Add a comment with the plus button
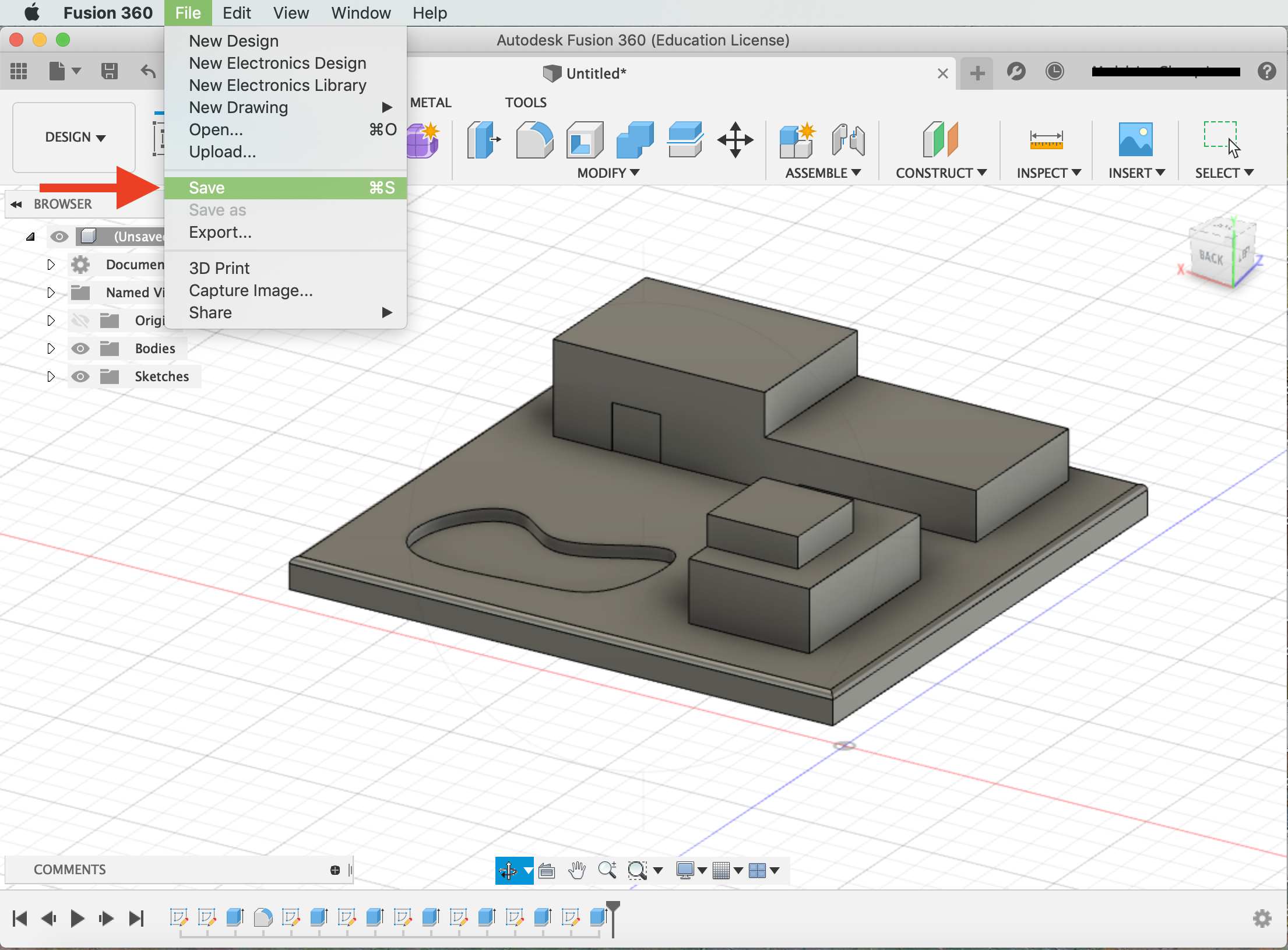Screen dimensions: 1288x950 (x=335, y=870)
